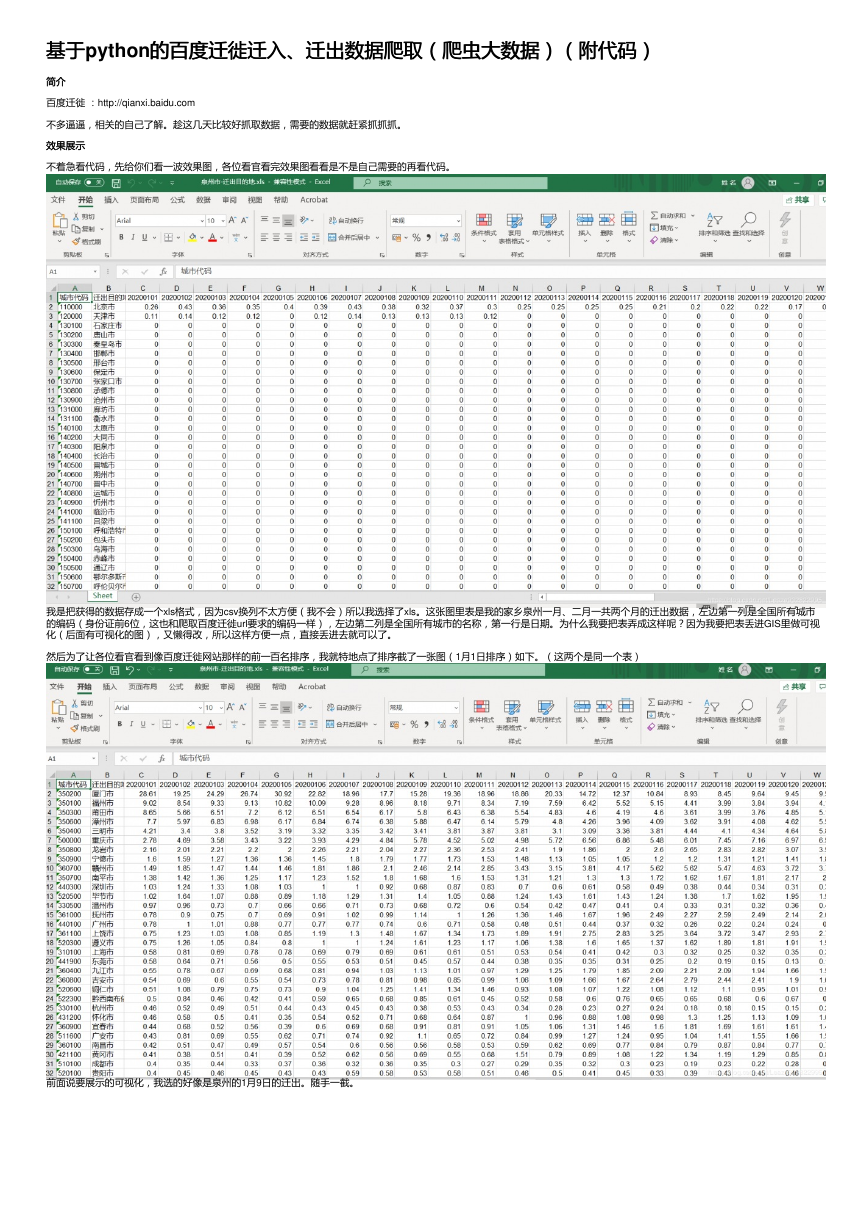
Task: Click Paste icon in first Excel ribbon
Action: (59, 219)
